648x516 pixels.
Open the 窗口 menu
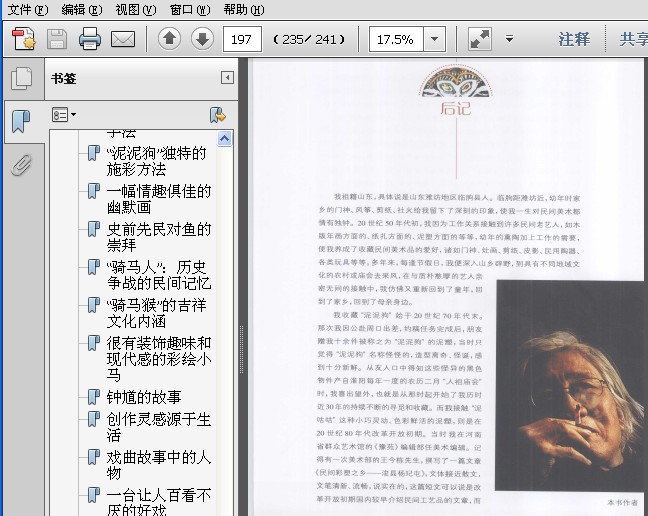(x=190, y=9)
